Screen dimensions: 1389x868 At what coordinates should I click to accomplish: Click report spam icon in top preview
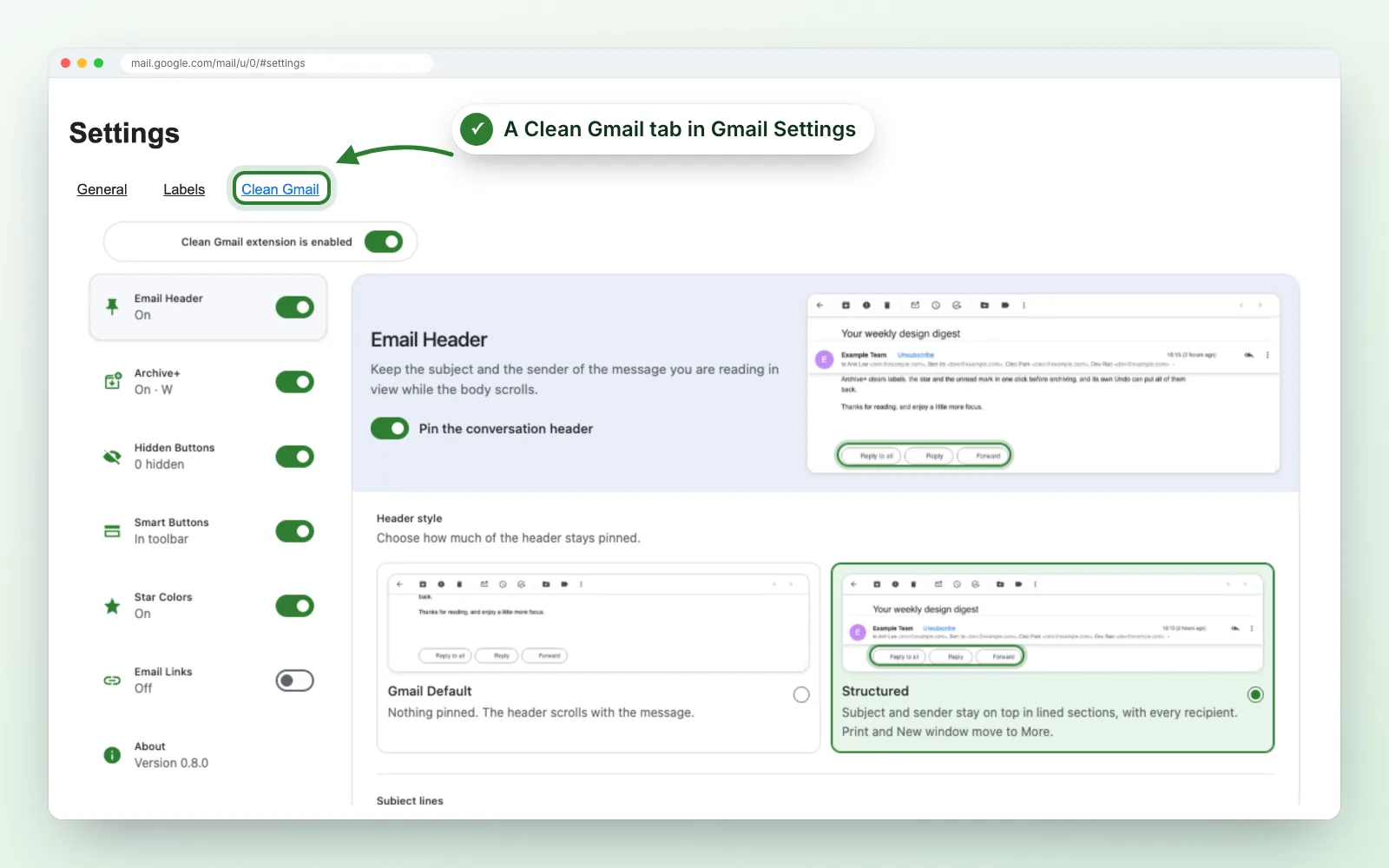coord(866,306)
